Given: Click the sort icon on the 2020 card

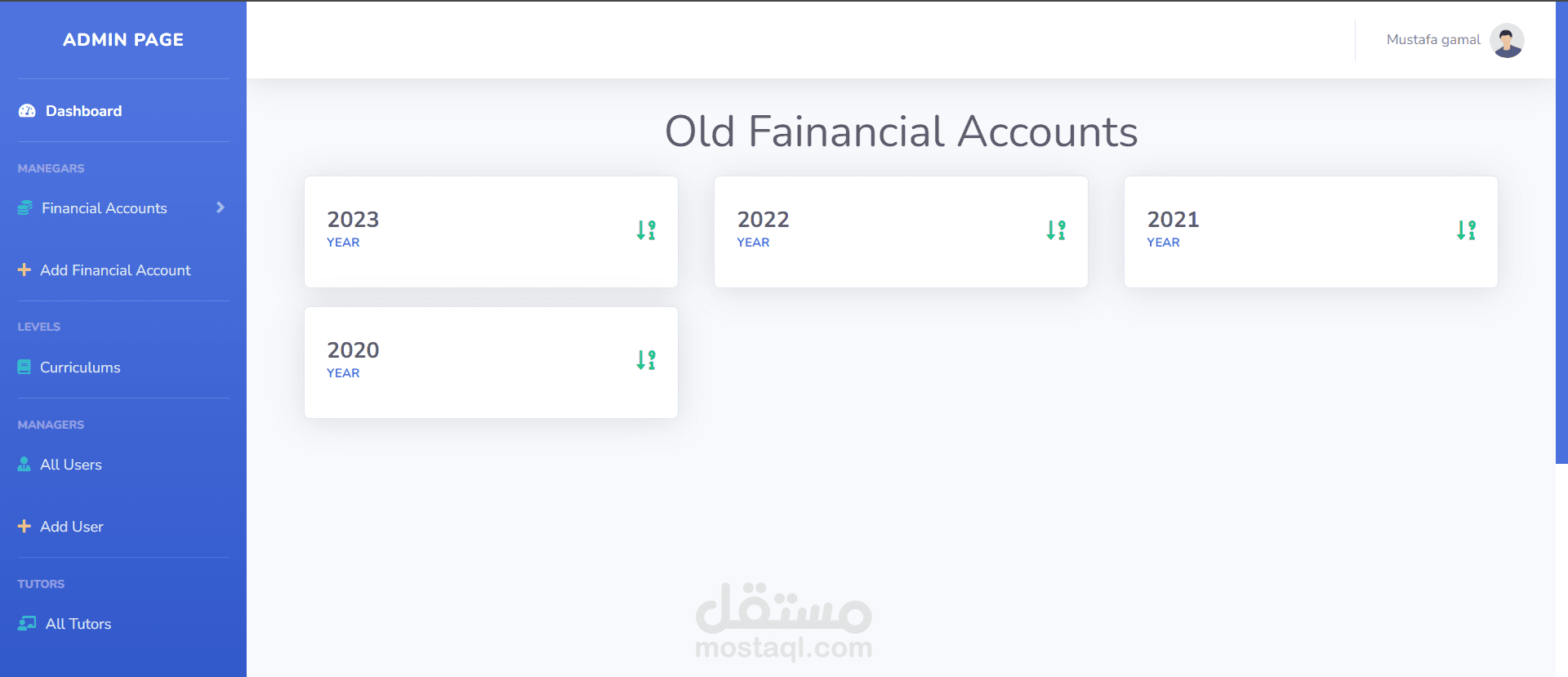Looking at the screenshot, I should (646, 360).
